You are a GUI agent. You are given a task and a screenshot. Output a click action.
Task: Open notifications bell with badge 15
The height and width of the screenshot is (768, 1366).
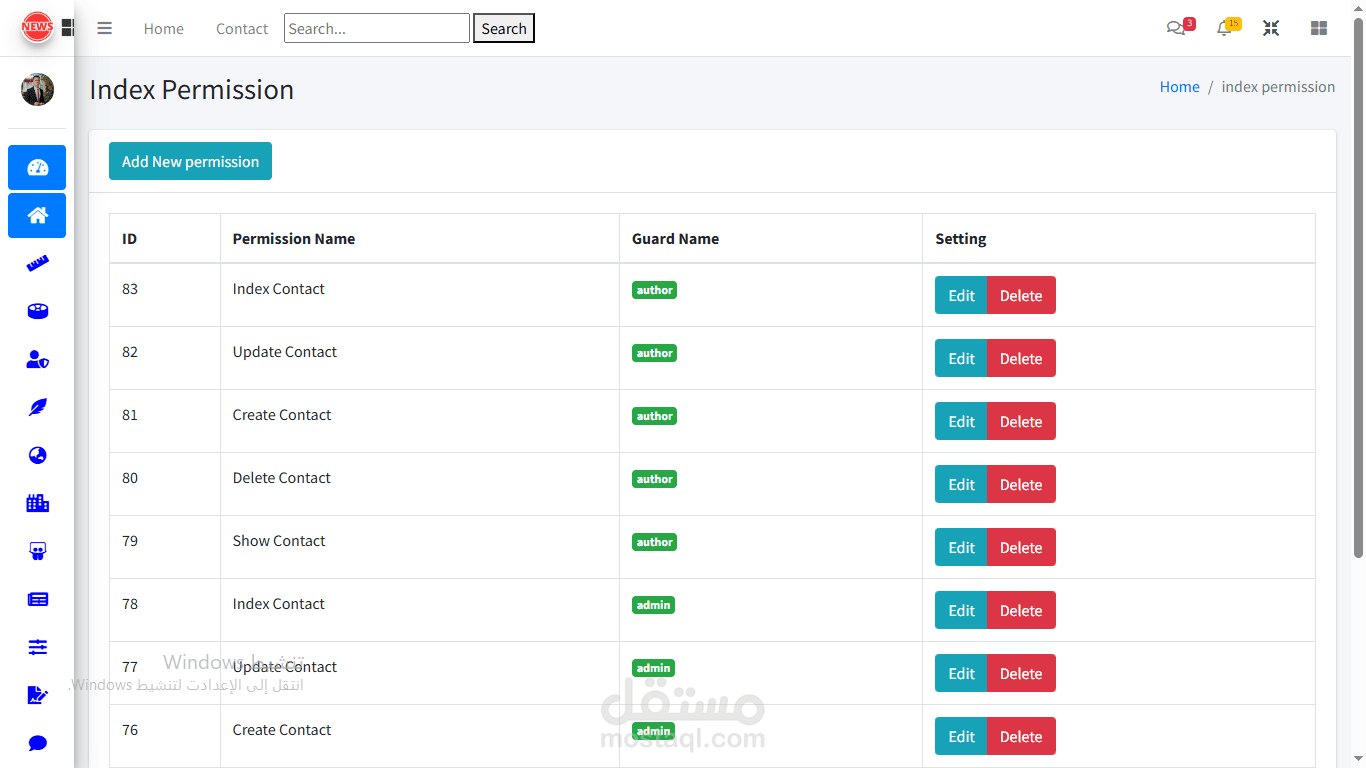coord(1227,27)
